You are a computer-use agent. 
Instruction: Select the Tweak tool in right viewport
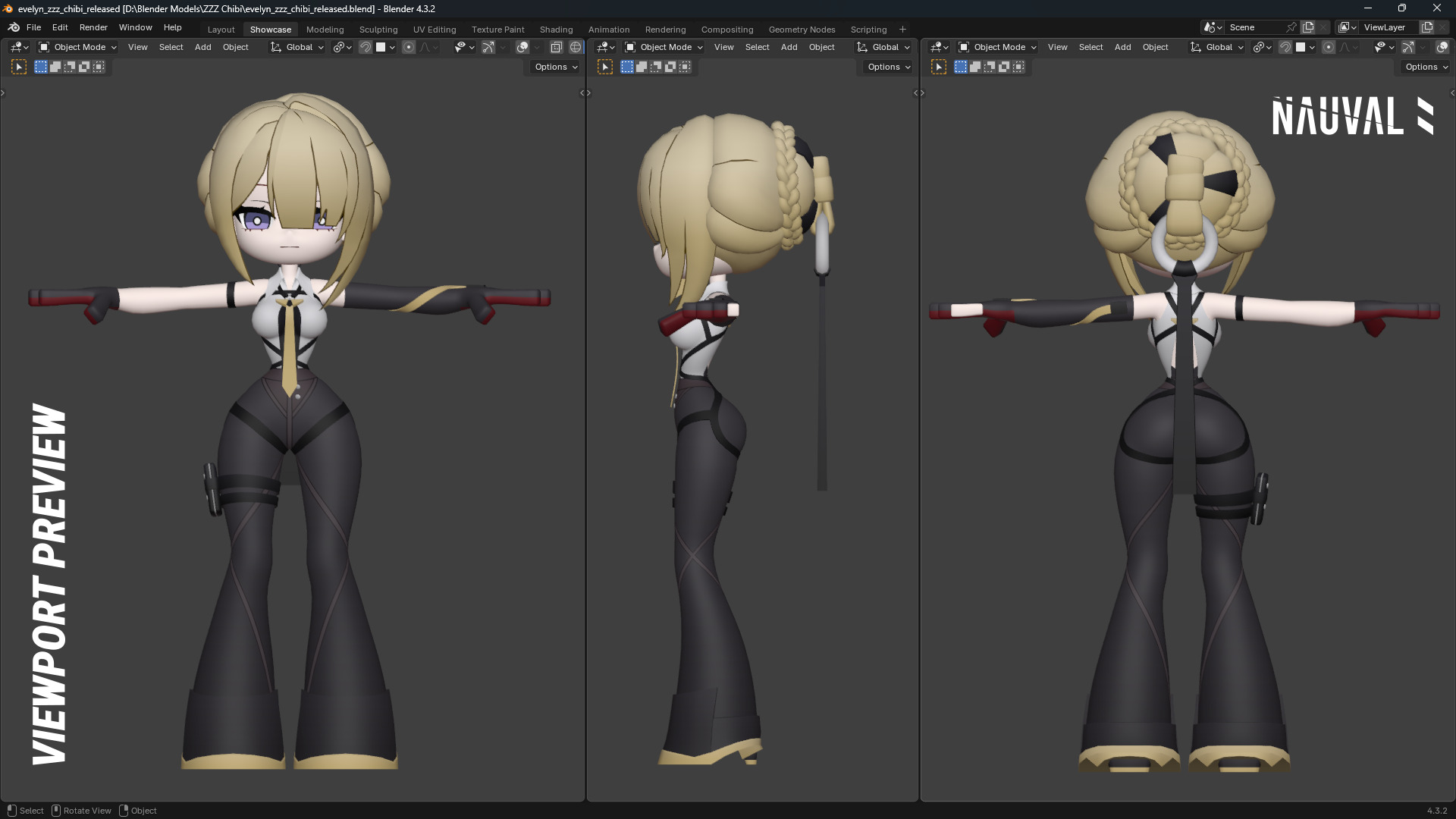939,67
